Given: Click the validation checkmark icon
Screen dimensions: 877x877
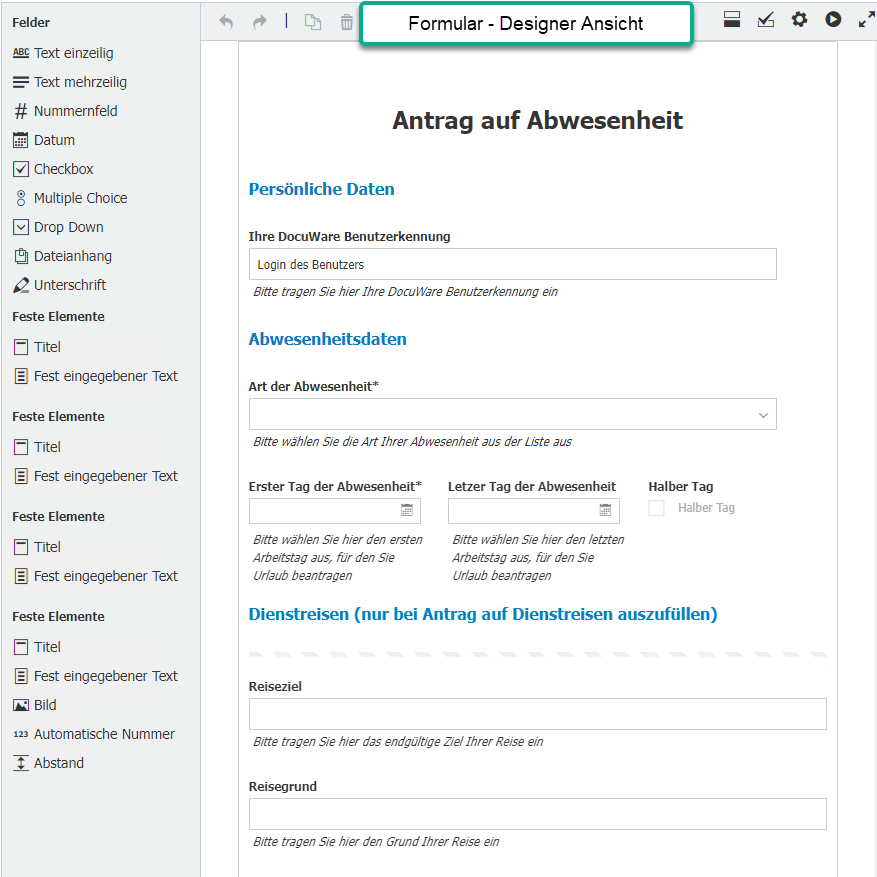Looking at the screenshot, I should pos(766,19).
